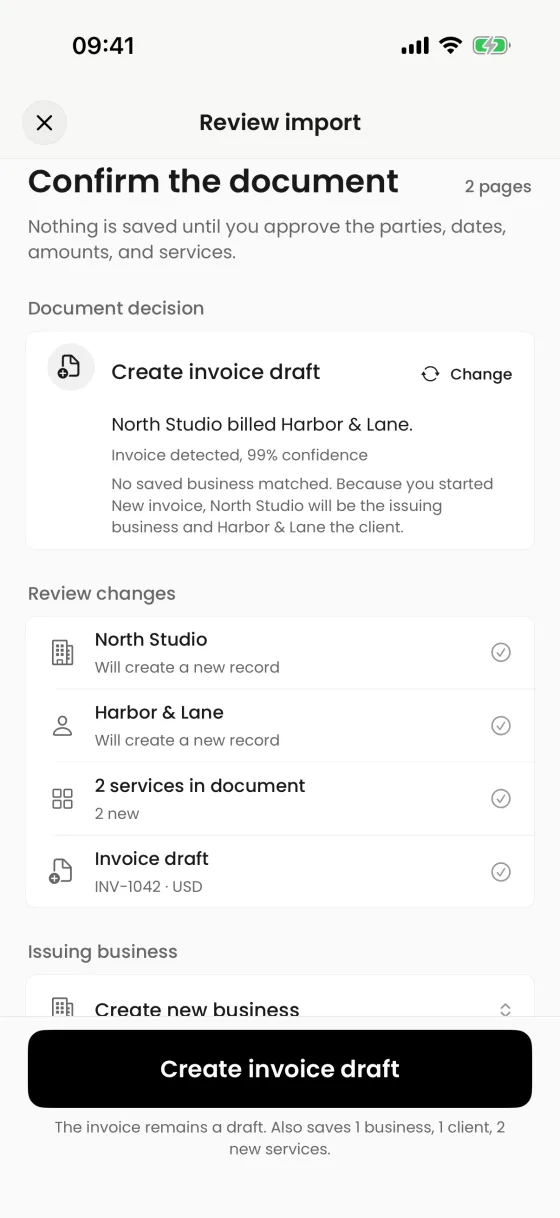
Task: Click the document icon beside Invoice draft row
Action: pyautogui.click(x=61, y=871)
